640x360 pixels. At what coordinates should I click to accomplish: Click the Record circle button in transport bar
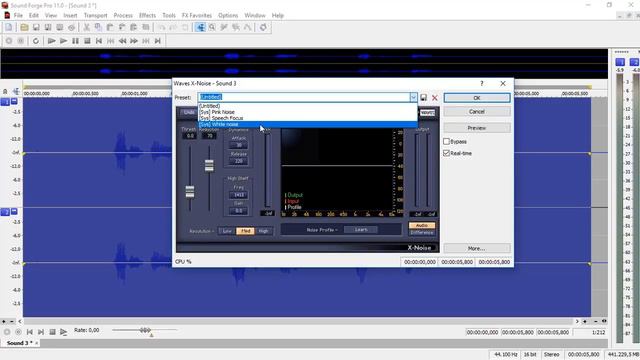[9, 41]
